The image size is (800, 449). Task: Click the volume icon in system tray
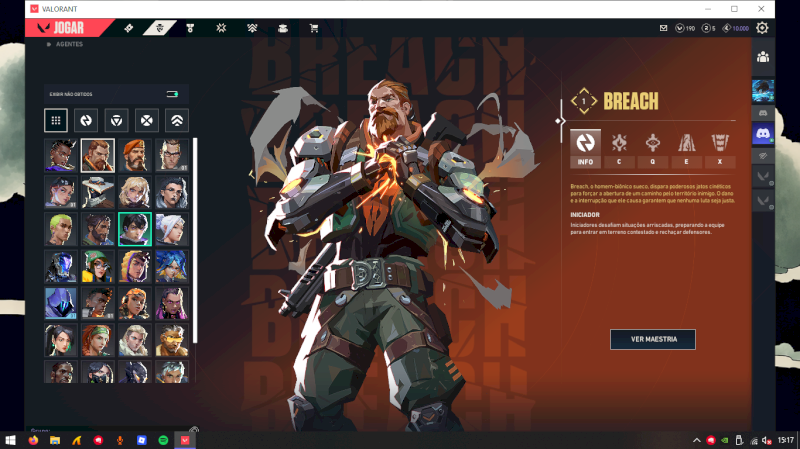point(766,440)
